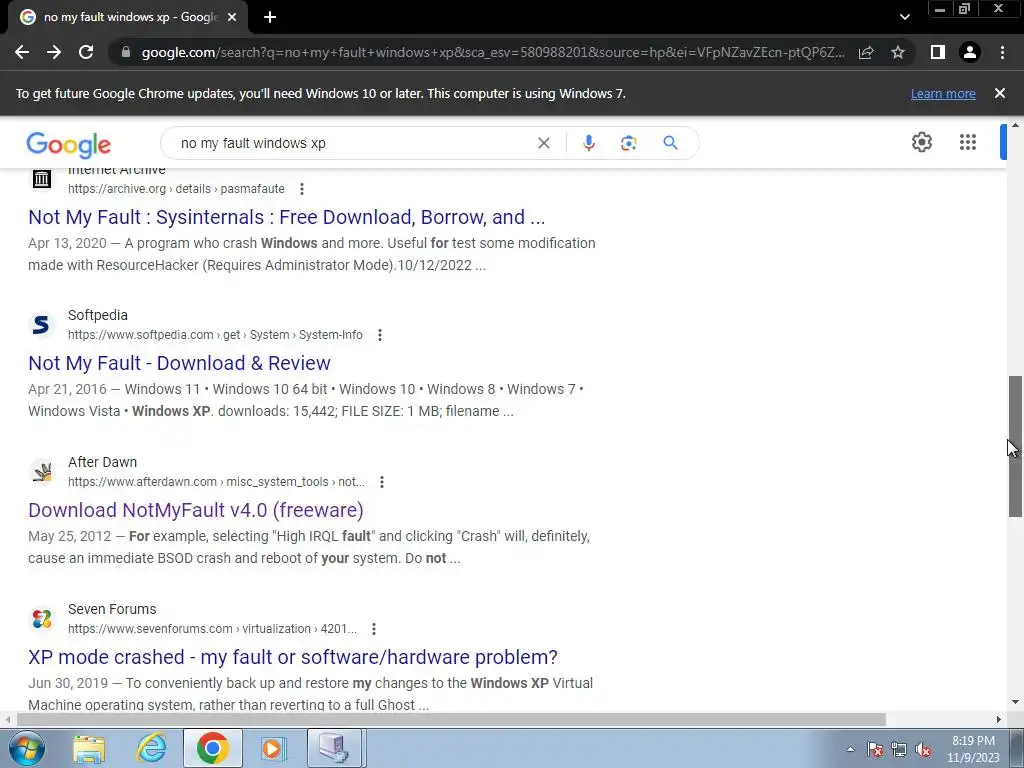Dismiss the Chrome update notification bar

coord(1000,93)
